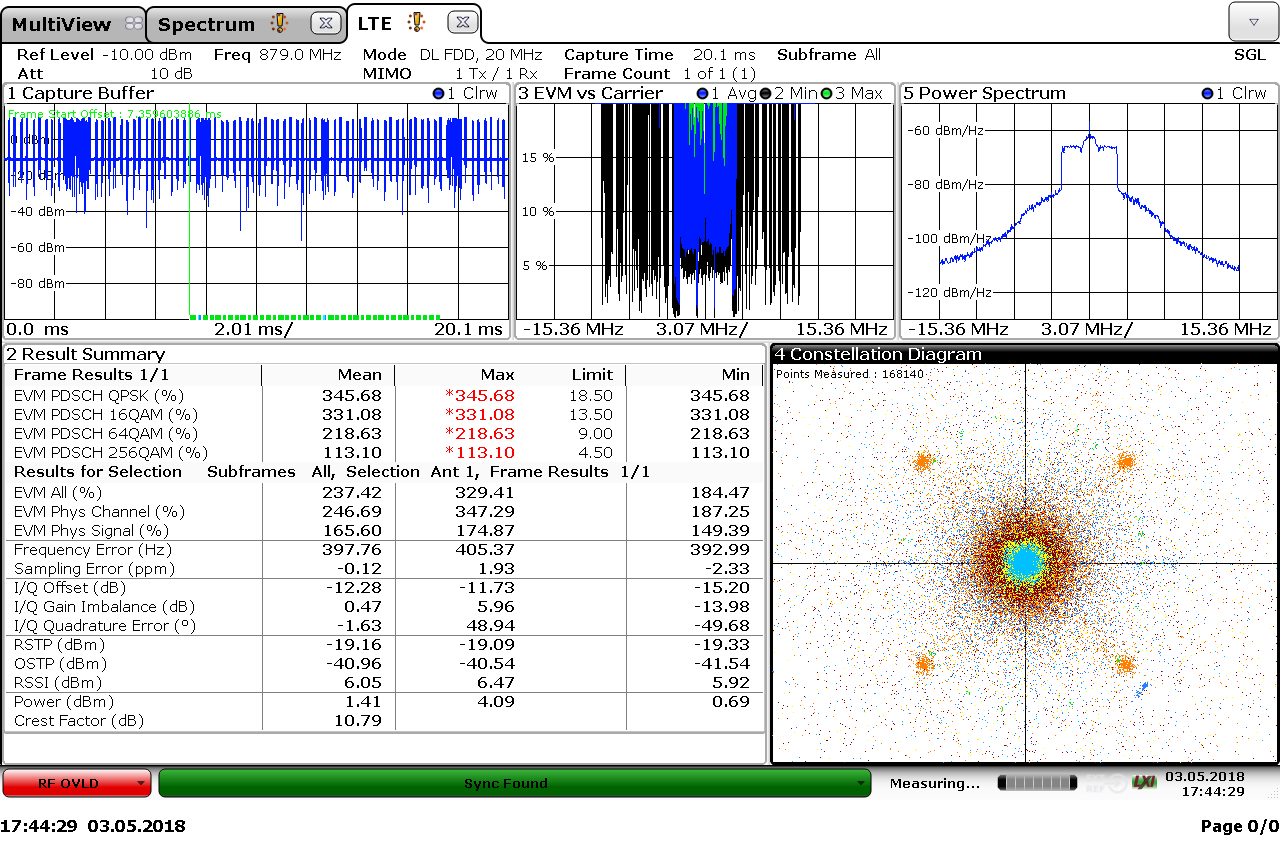Image resolution: width=1280 pixels, height=850 pixels.
Task: Switch to the MultiView tab
Action: pyautogui.click(x=75, y=24)
